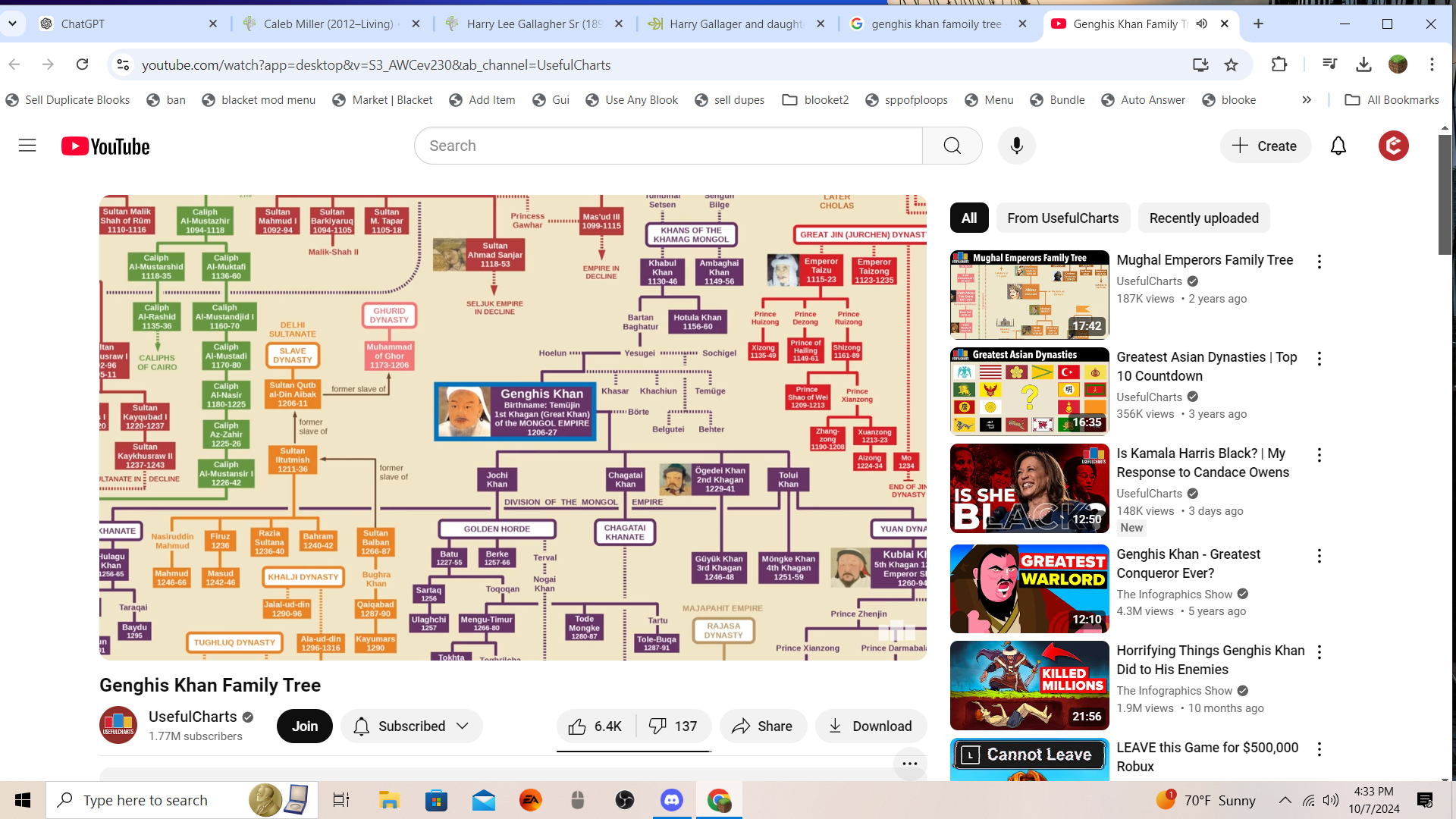Open the YouTube hamburger guide menu

pos(27,146)
